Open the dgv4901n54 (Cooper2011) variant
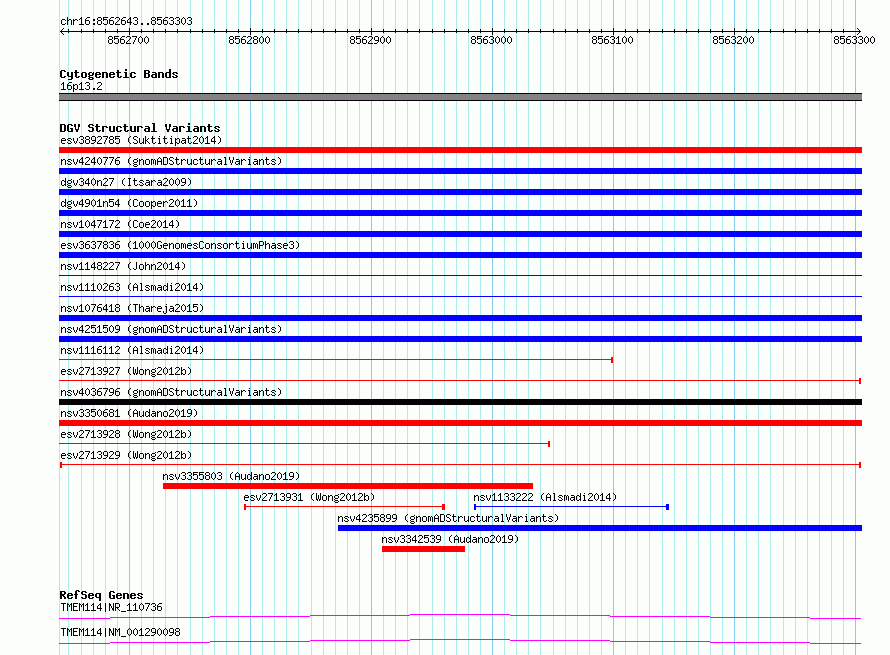This screenshot has width=890, height=655. pyautogui.click(x=129, y=203)
